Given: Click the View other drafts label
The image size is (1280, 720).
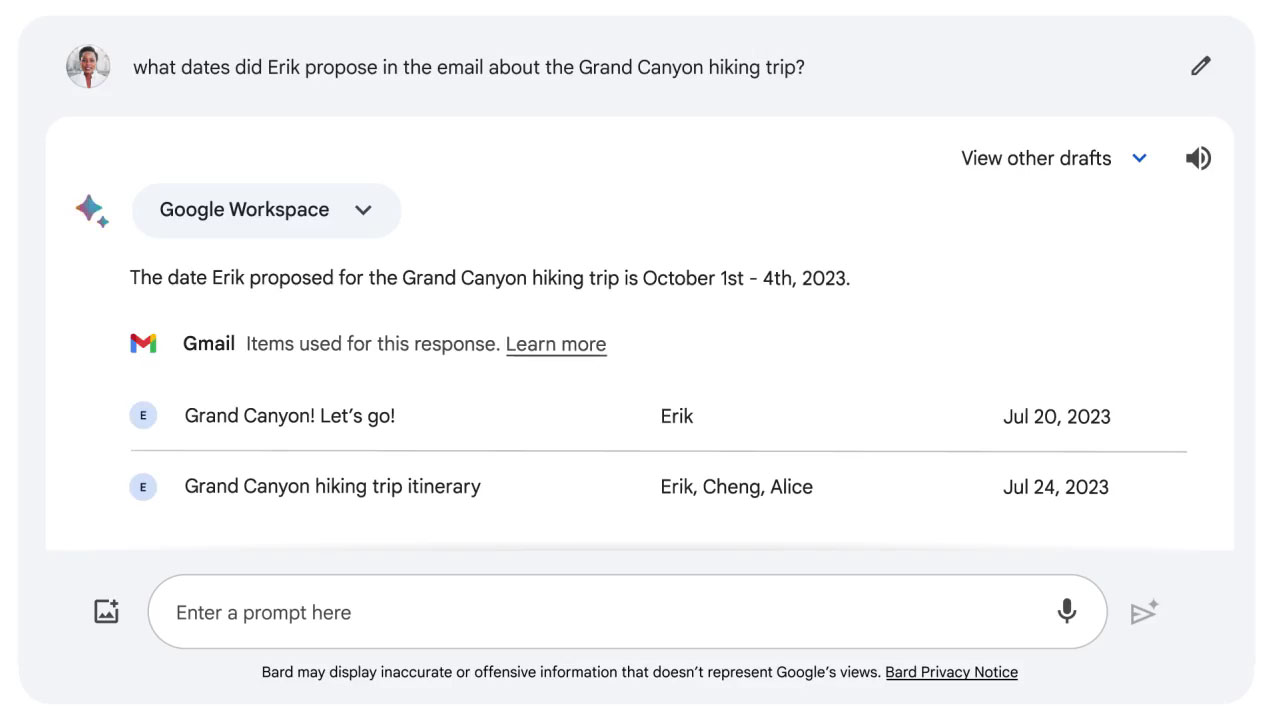Looking at the screenshot, I should point(1036,158).
